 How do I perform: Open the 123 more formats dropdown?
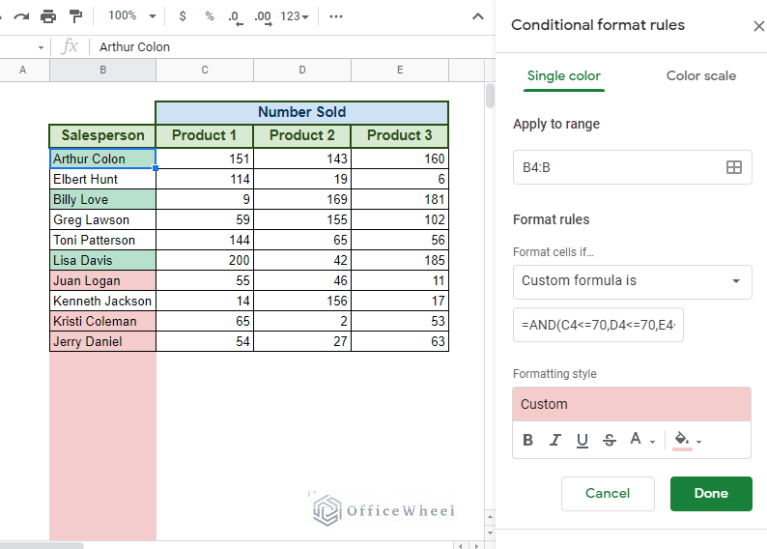[x=295, y=16]
